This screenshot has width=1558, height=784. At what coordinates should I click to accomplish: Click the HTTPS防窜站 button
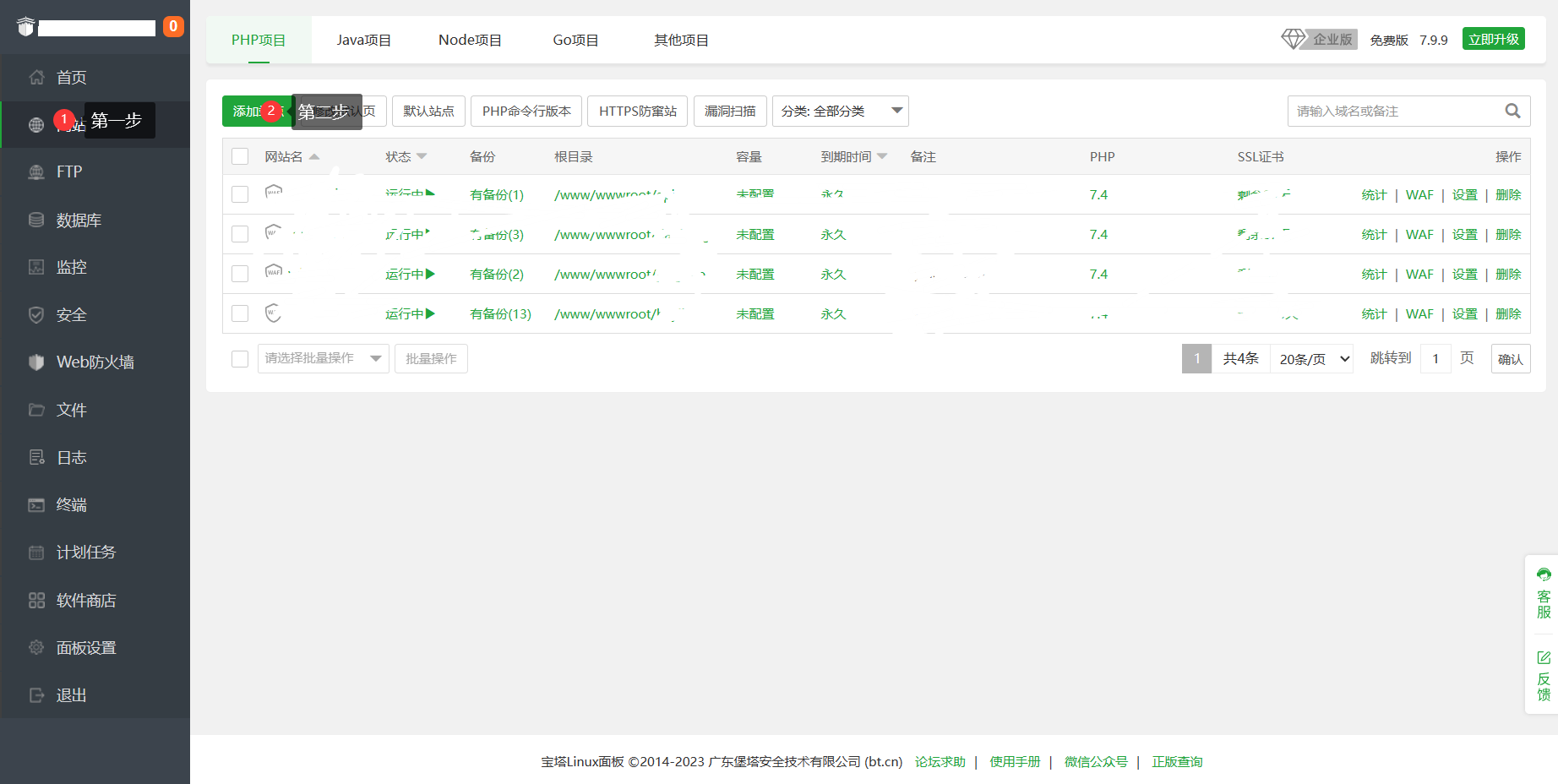coord(638,111)
